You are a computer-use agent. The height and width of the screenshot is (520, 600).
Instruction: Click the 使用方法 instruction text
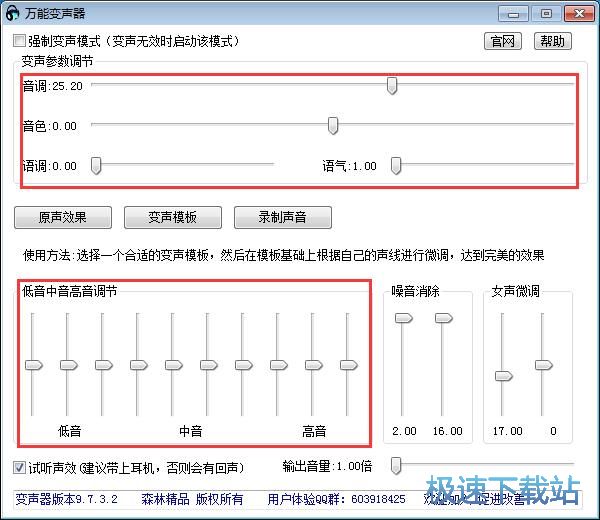click(284, 255)
